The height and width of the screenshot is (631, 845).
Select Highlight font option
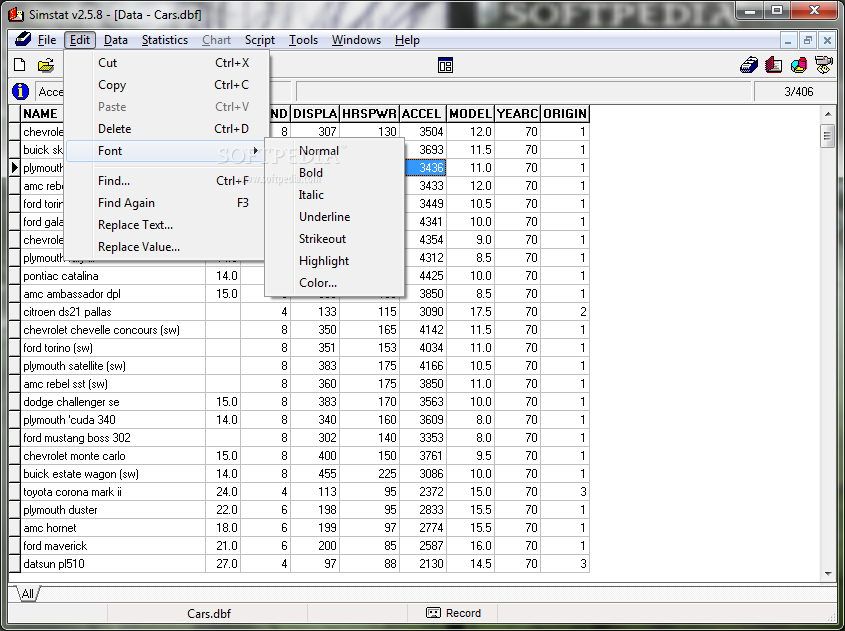(335, 261)
